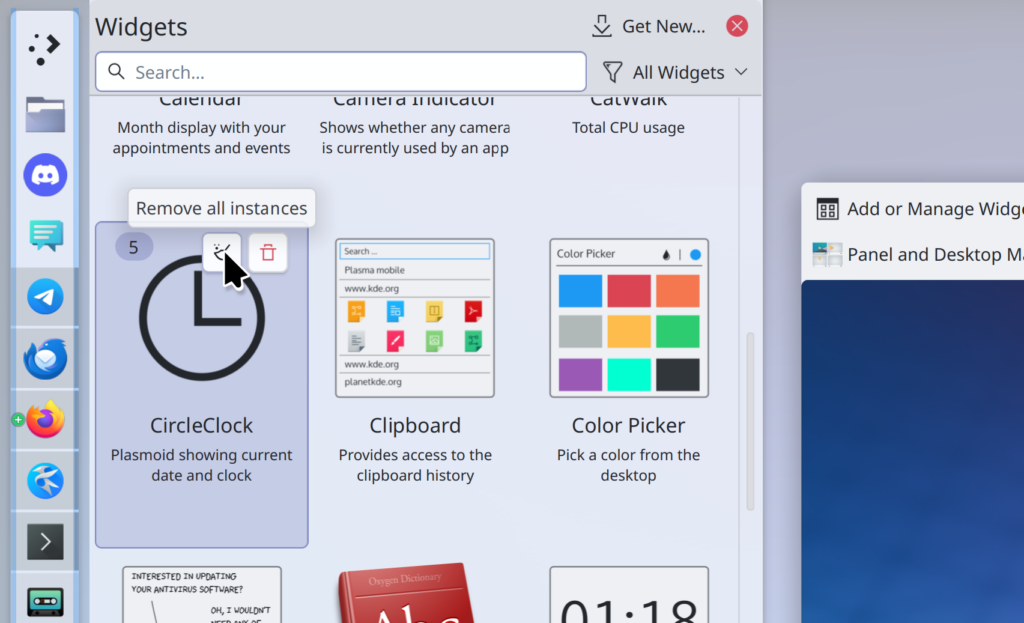Click the cassette tape app icon
The height and width of the screenshot is (623, 1024).
45,601
